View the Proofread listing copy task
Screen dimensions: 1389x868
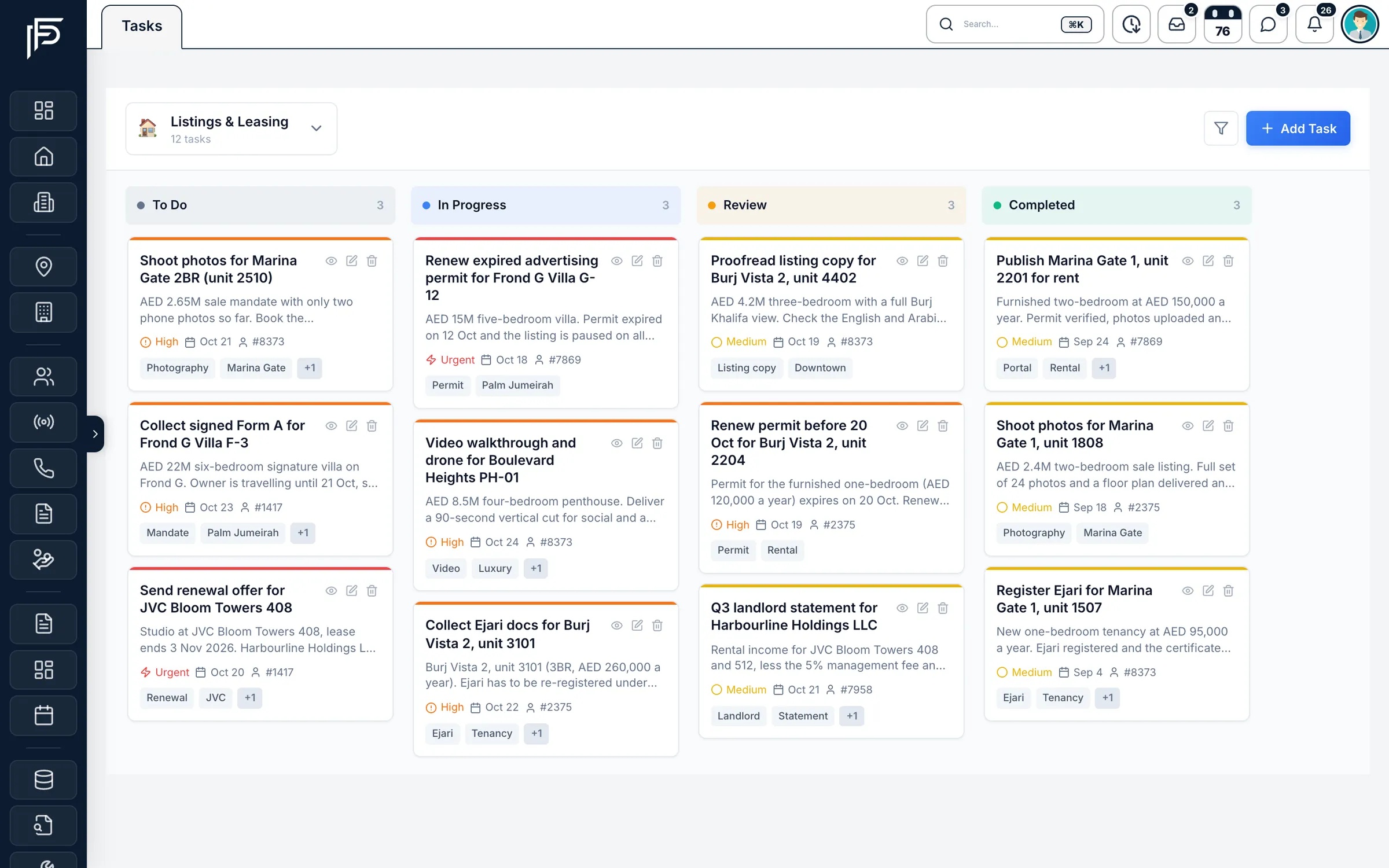[902, 261]
